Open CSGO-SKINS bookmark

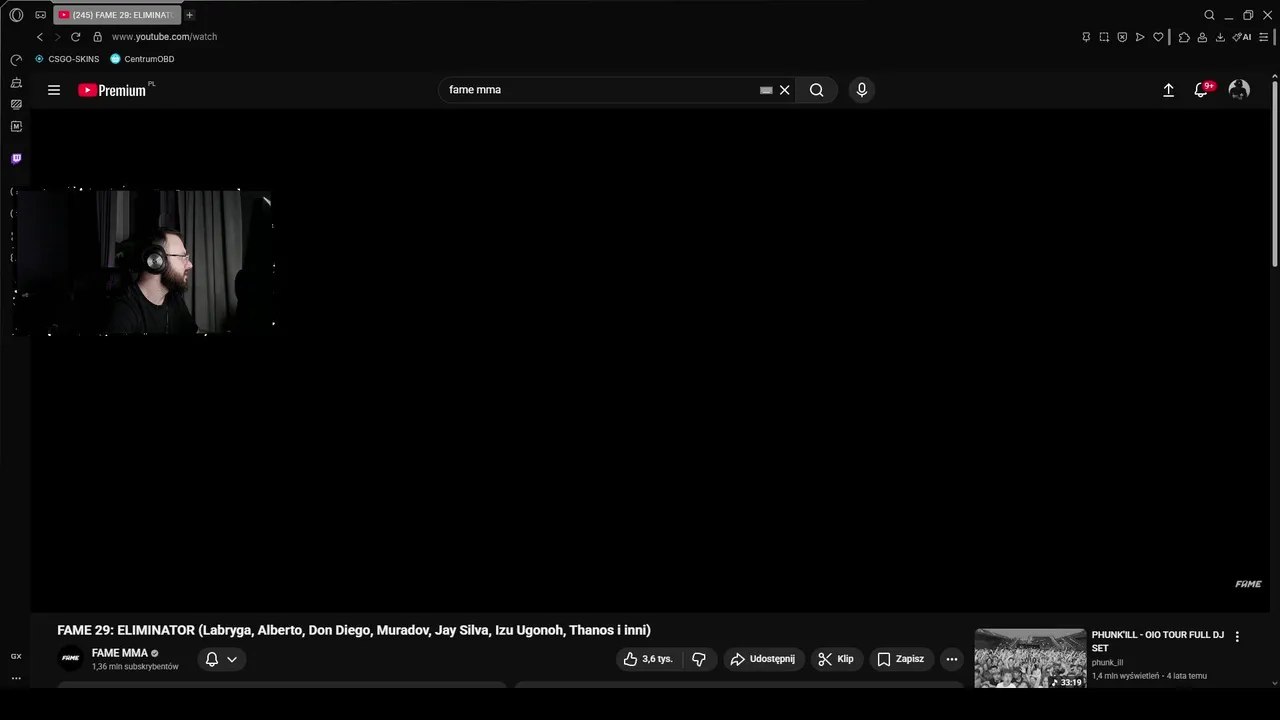tap(67, 59)
